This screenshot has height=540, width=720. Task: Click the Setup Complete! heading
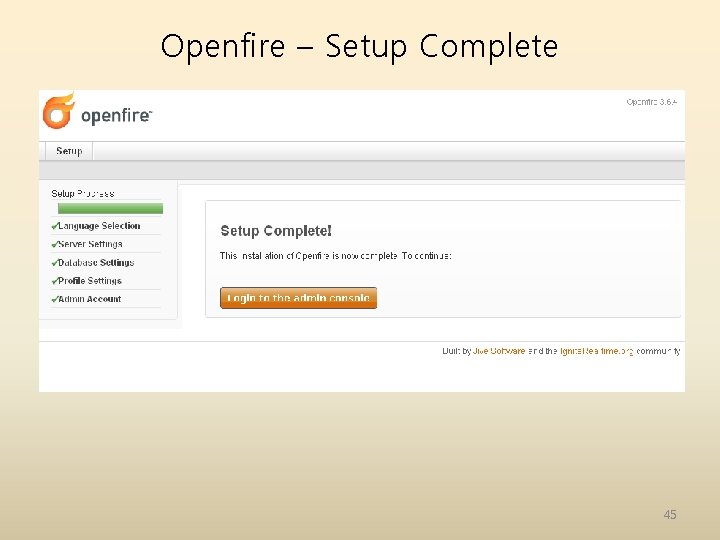click(276, 231)
